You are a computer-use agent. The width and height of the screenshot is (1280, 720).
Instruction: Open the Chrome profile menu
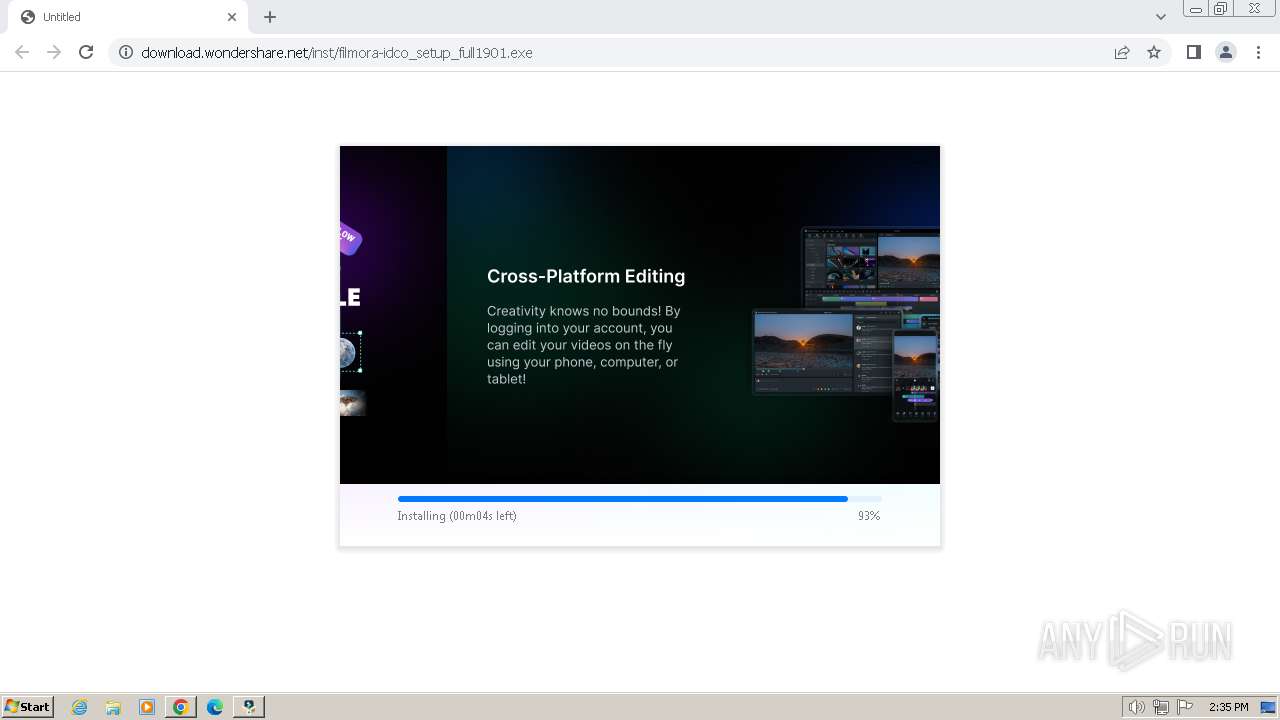click(x=1225, y=52)
